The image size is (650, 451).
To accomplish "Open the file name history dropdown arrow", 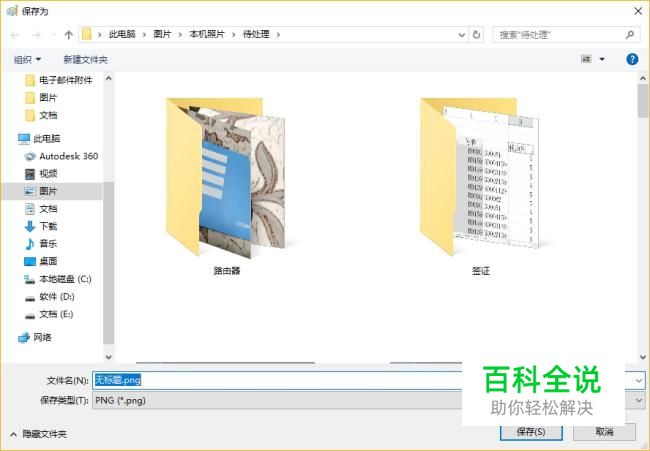I will tap(639, 380).
